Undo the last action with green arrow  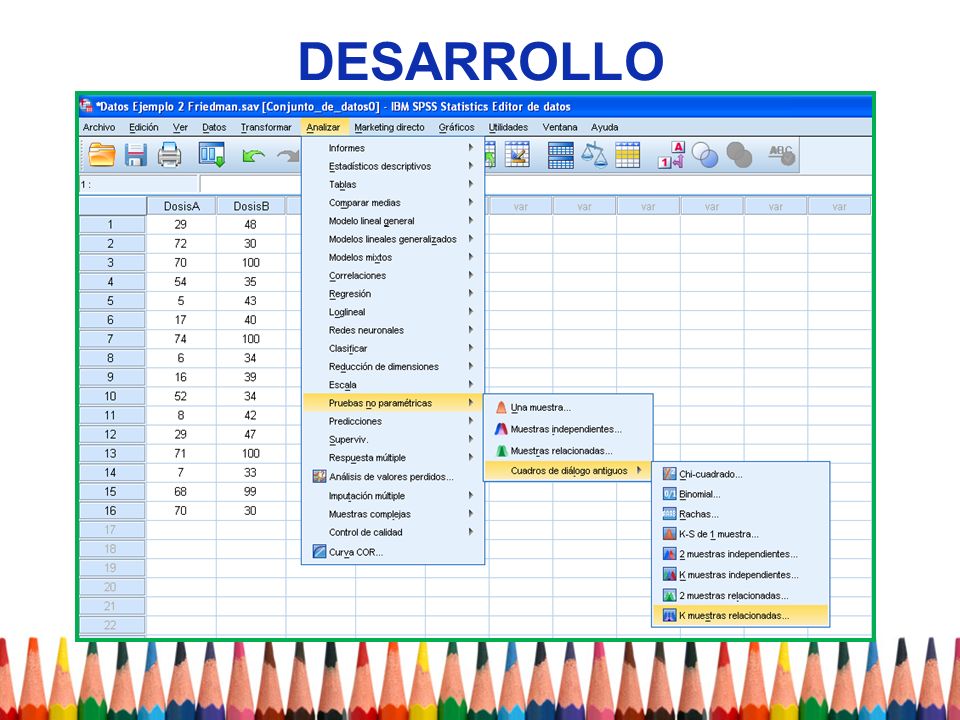coord(253,156)
